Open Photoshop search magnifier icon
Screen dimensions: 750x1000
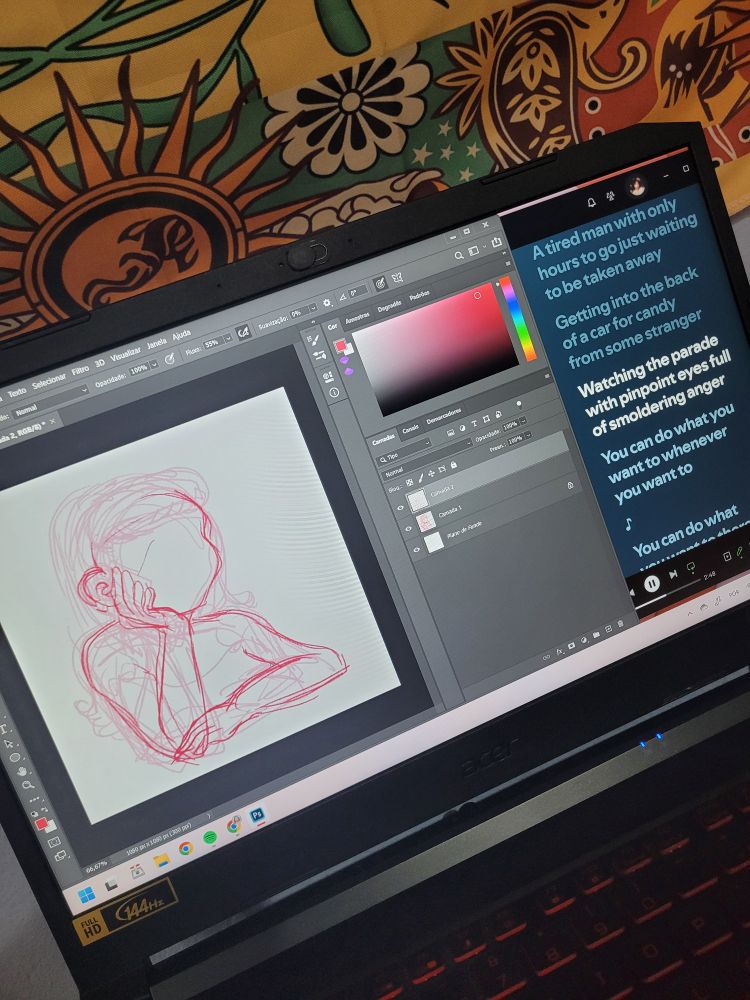[459, 255]
